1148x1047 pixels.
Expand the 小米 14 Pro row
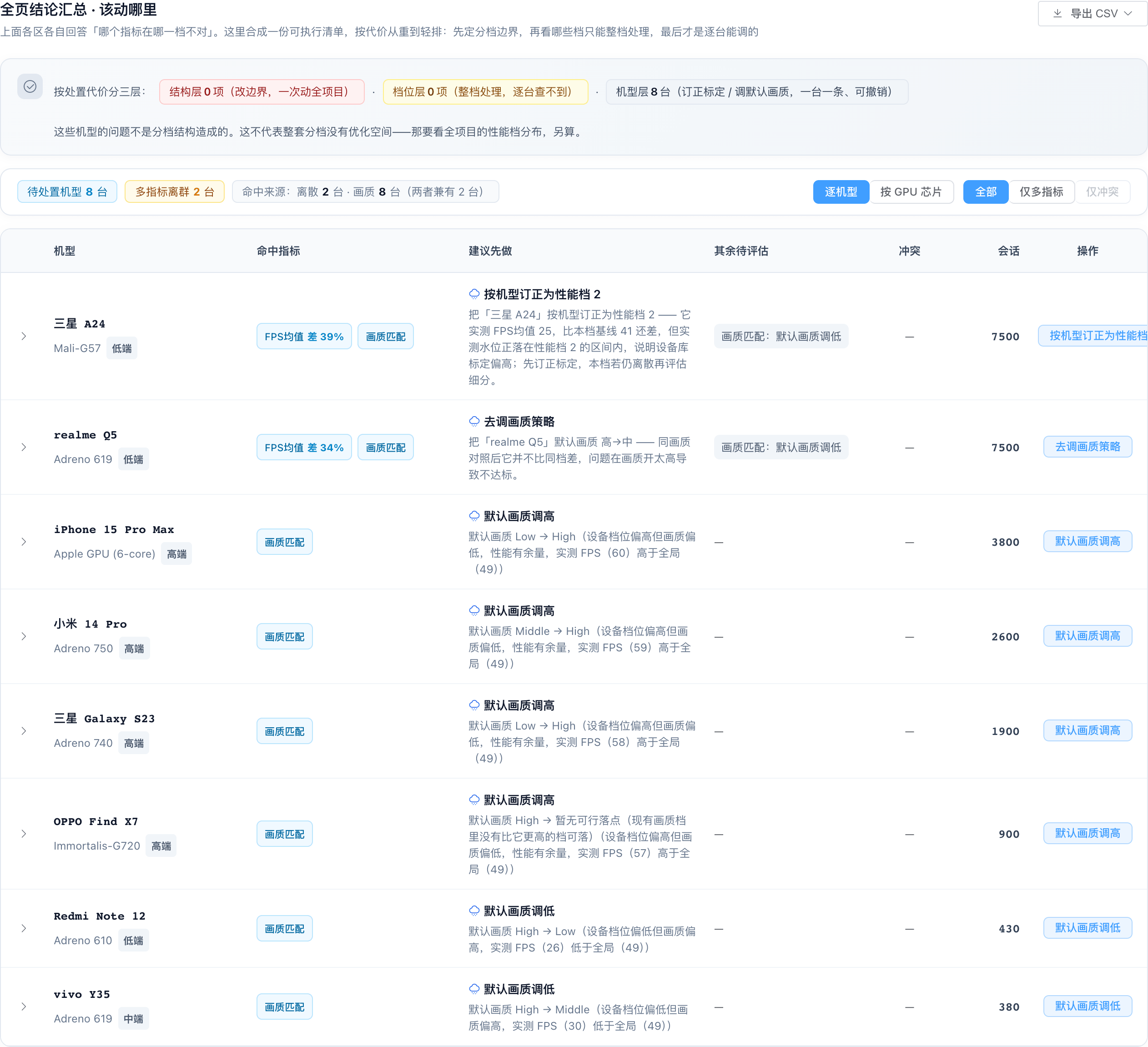pyautogui.click(x=24, y=636)
